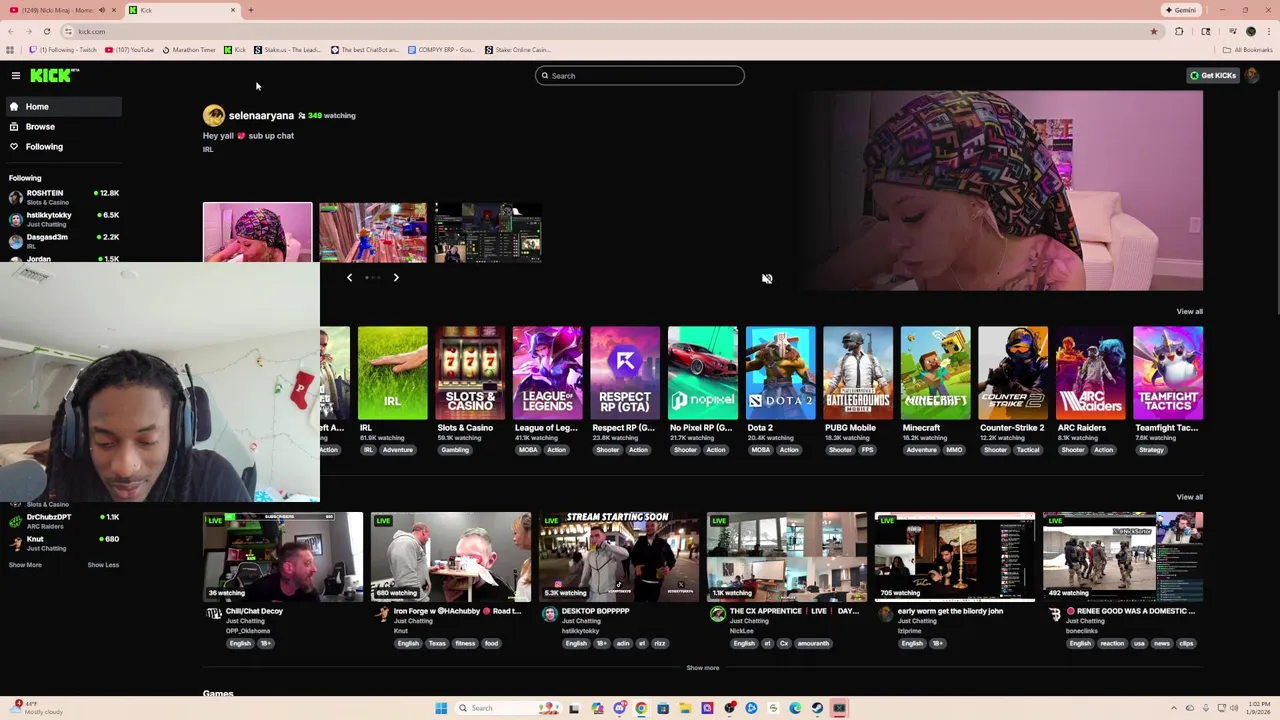Select the second featured stream thumbnail
The width and height of the screenshot is (1280, 720).
(373, 233)
